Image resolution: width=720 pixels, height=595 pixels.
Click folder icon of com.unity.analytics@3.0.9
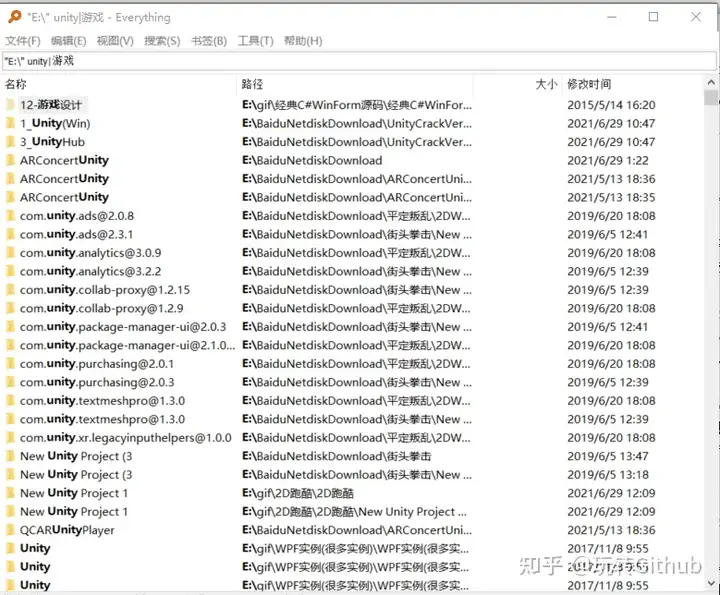pyautogui.click(x=11, y=253)
